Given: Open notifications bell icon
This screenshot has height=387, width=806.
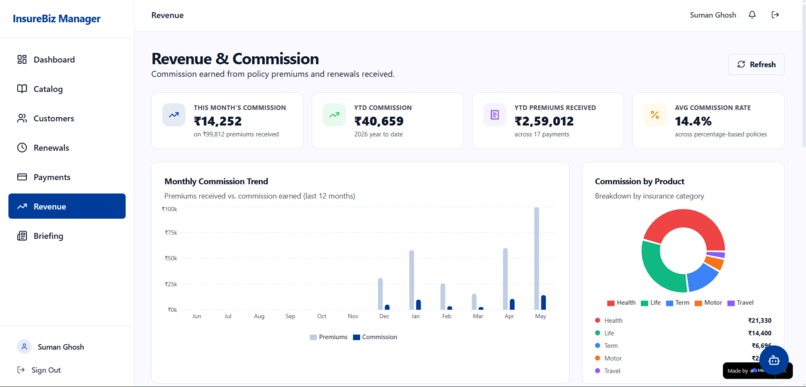Looking at the screenshot, I should [x=752, y=15].
